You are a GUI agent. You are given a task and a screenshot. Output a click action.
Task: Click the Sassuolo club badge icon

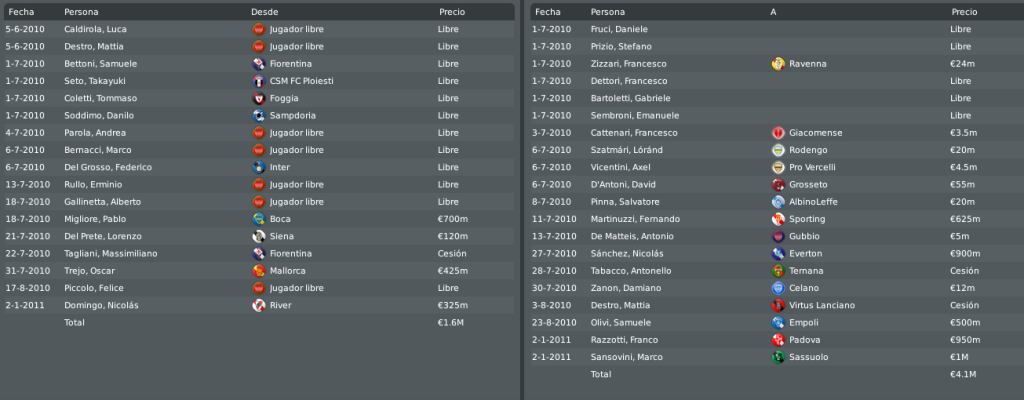pyautogui.click(x=778, y=357)
